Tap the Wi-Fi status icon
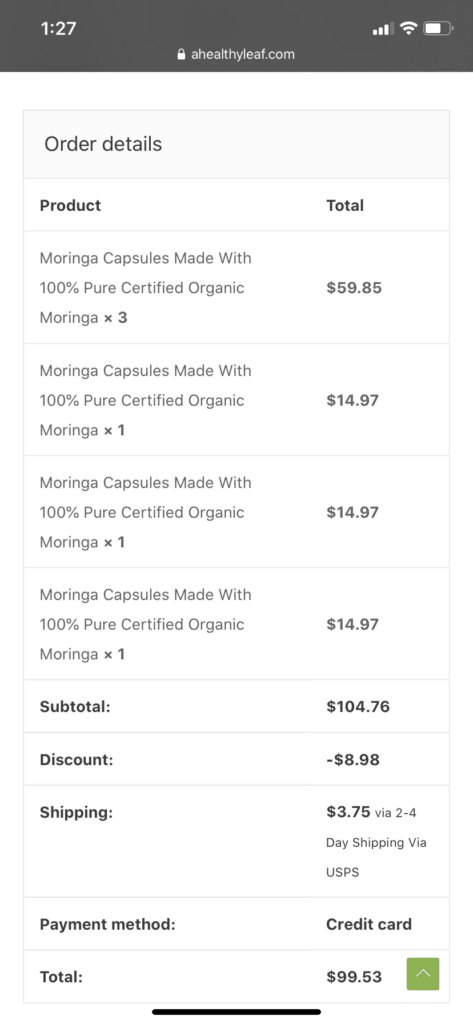The image size is (473, 1024). tap(409, 28)
